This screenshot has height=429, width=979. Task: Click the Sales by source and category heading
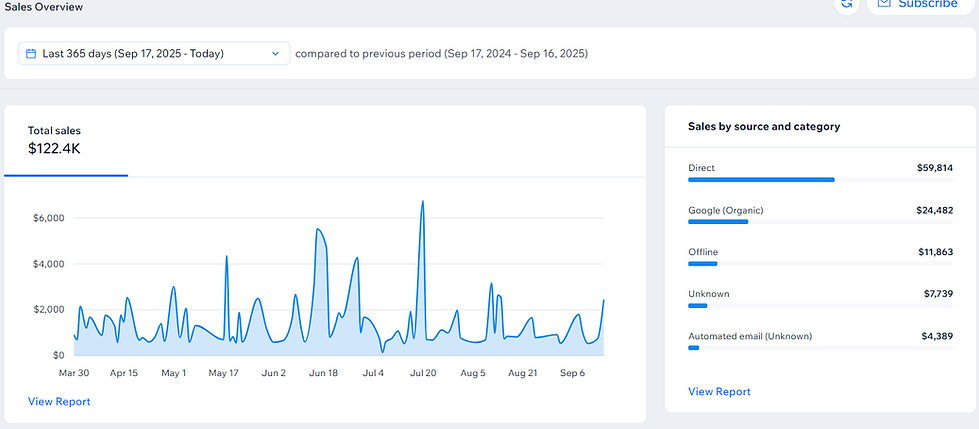(x=764, y=126)
